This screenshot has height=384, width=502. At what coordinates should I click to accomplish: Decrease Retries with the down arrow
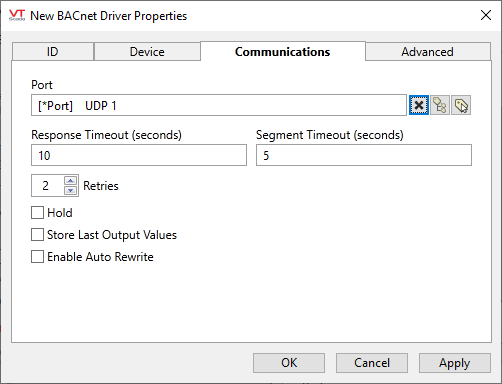[71, 190]
